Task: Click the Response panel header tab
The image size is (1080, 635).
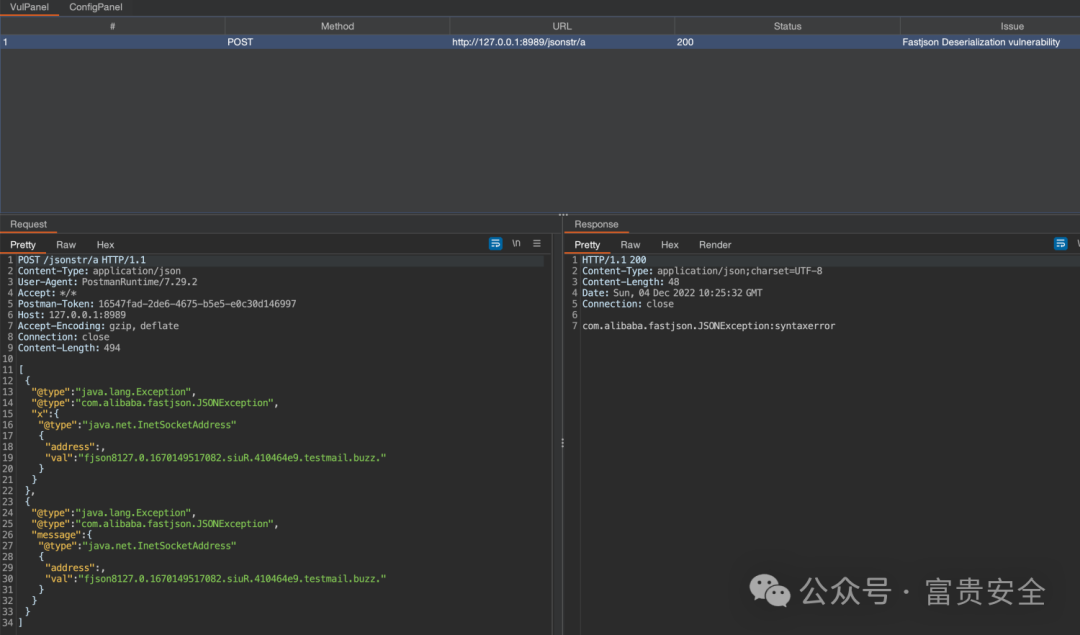Action: [x=596, y=225]
